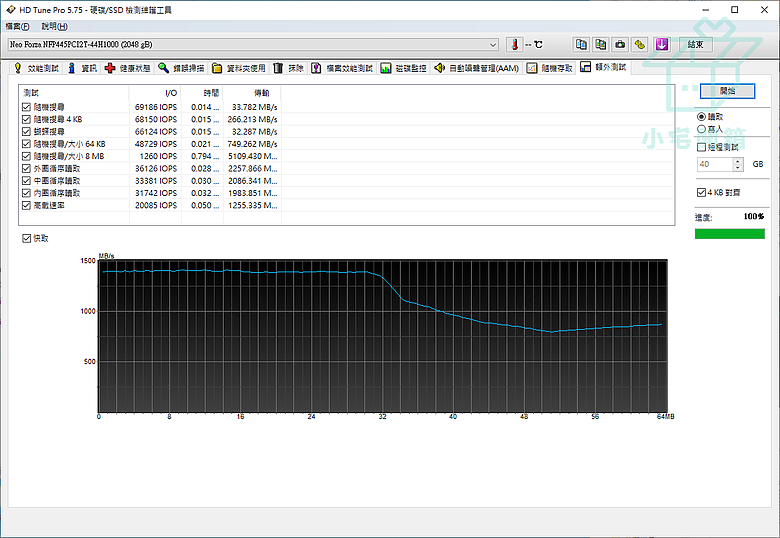The image size is (780, 538).
Task: Click the 68150 IOPS cell
Action: (x=156, y=119)
